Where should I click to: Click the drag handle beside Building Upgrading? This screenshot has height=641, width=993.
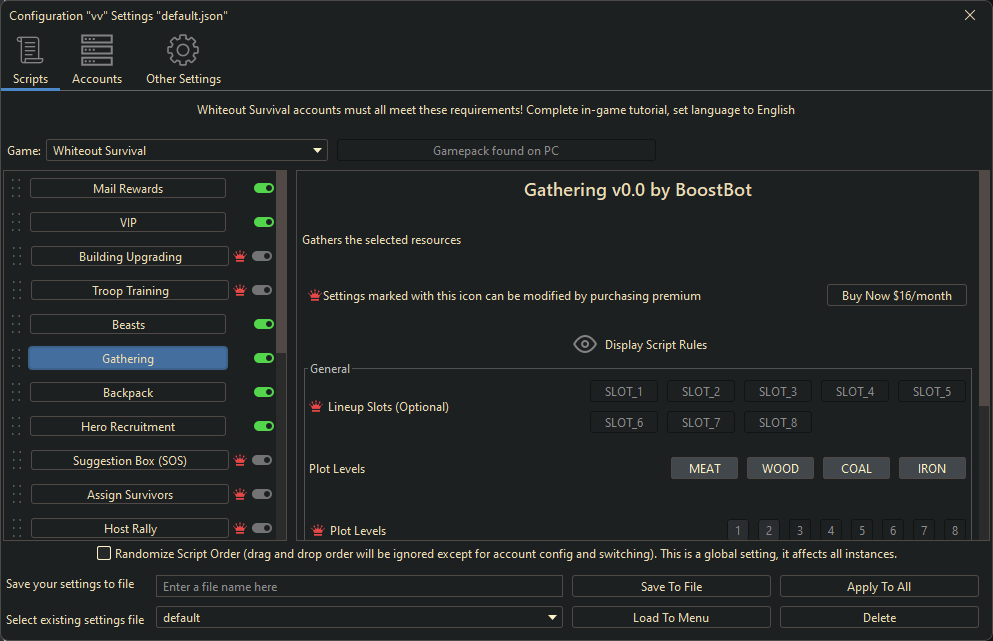tap(16, 256)
